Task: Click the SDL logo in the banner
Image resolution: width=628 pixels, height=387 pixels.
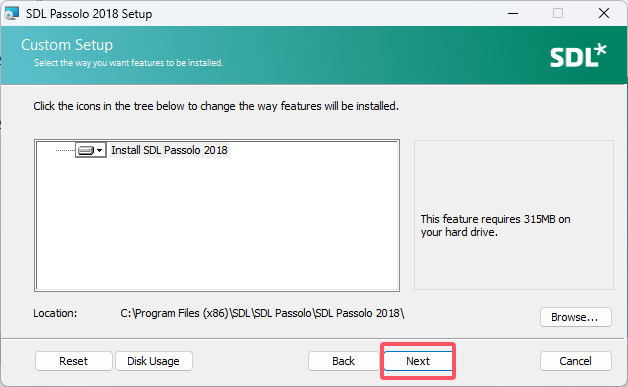Action: 578,56
